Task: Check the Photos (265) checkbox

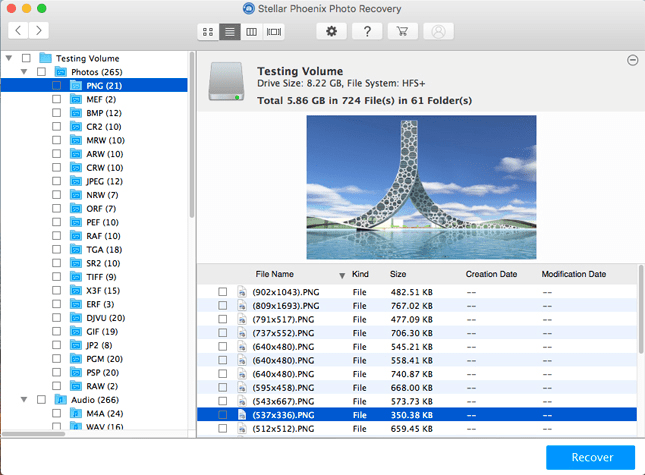Action: point(42,72)
